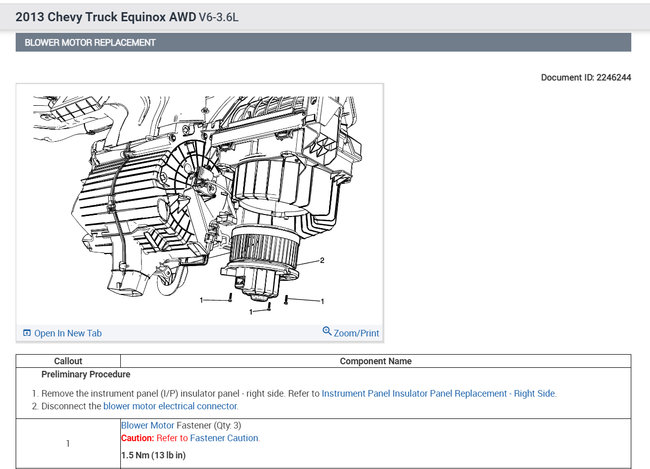The width and height of the screenshot is (650, 469).
Task: Select the Document ID 2246244 text
Action: click(x=585, y=77)
